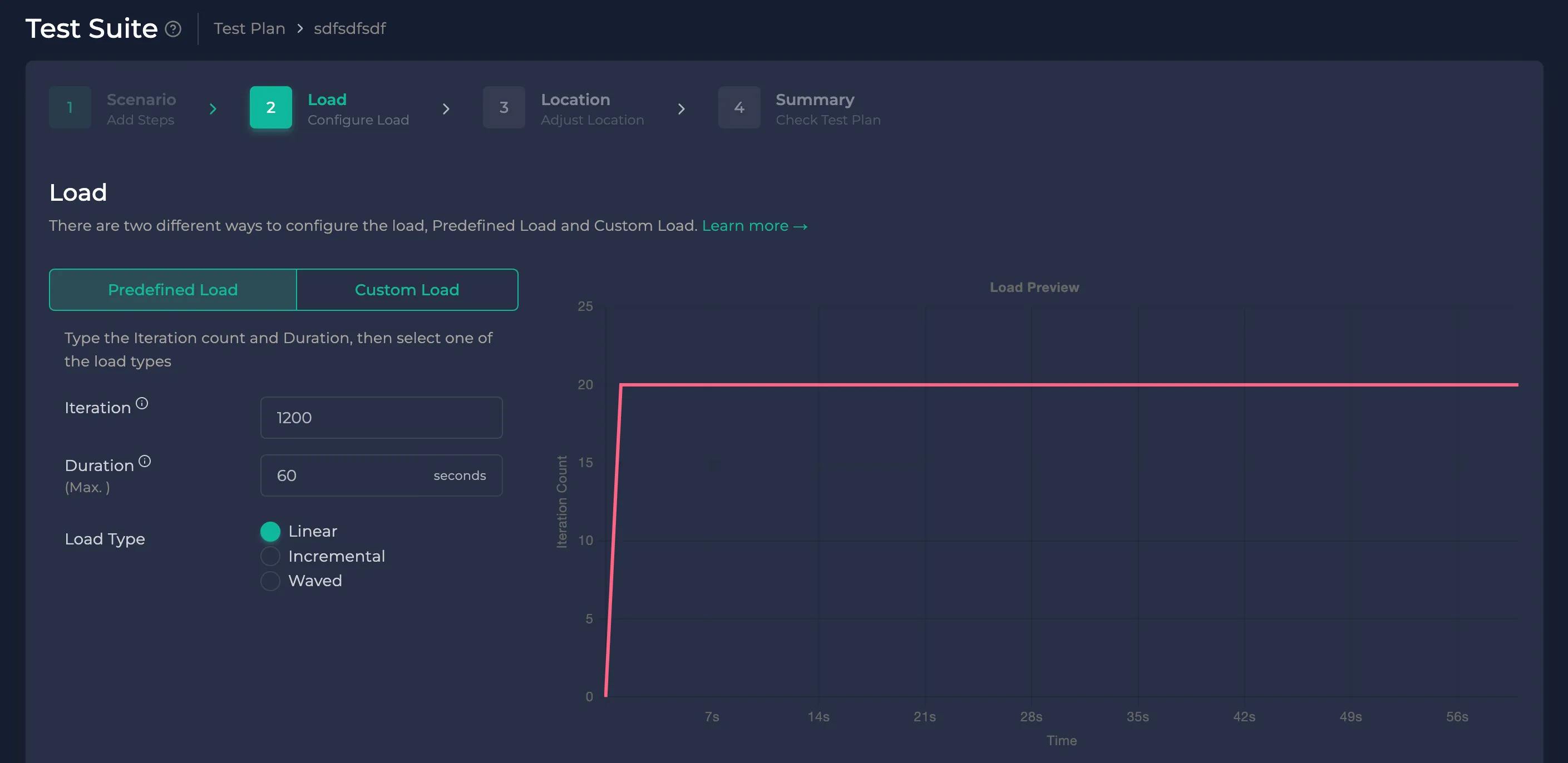Select the Linear load type
This screenshot has width=1568, height=763.
tap(270, 531)
